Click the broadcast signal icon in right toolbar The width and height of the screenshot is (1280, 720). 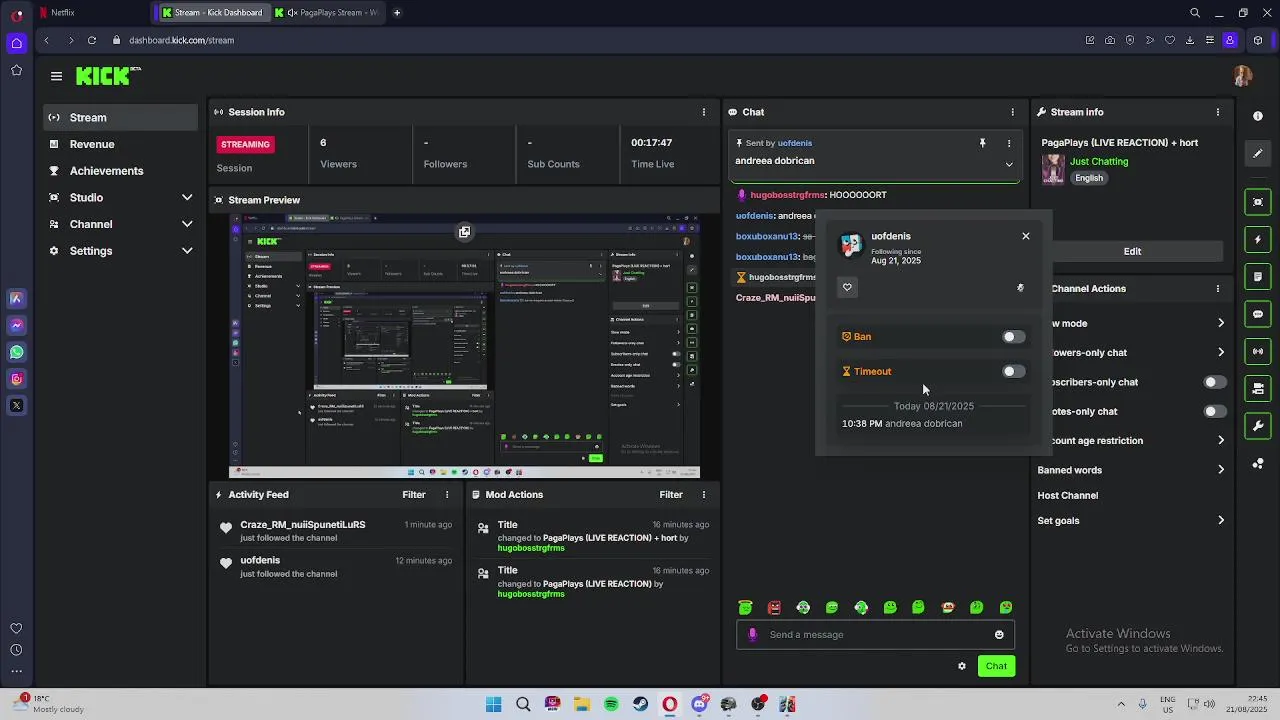[x=1258, y=351]
